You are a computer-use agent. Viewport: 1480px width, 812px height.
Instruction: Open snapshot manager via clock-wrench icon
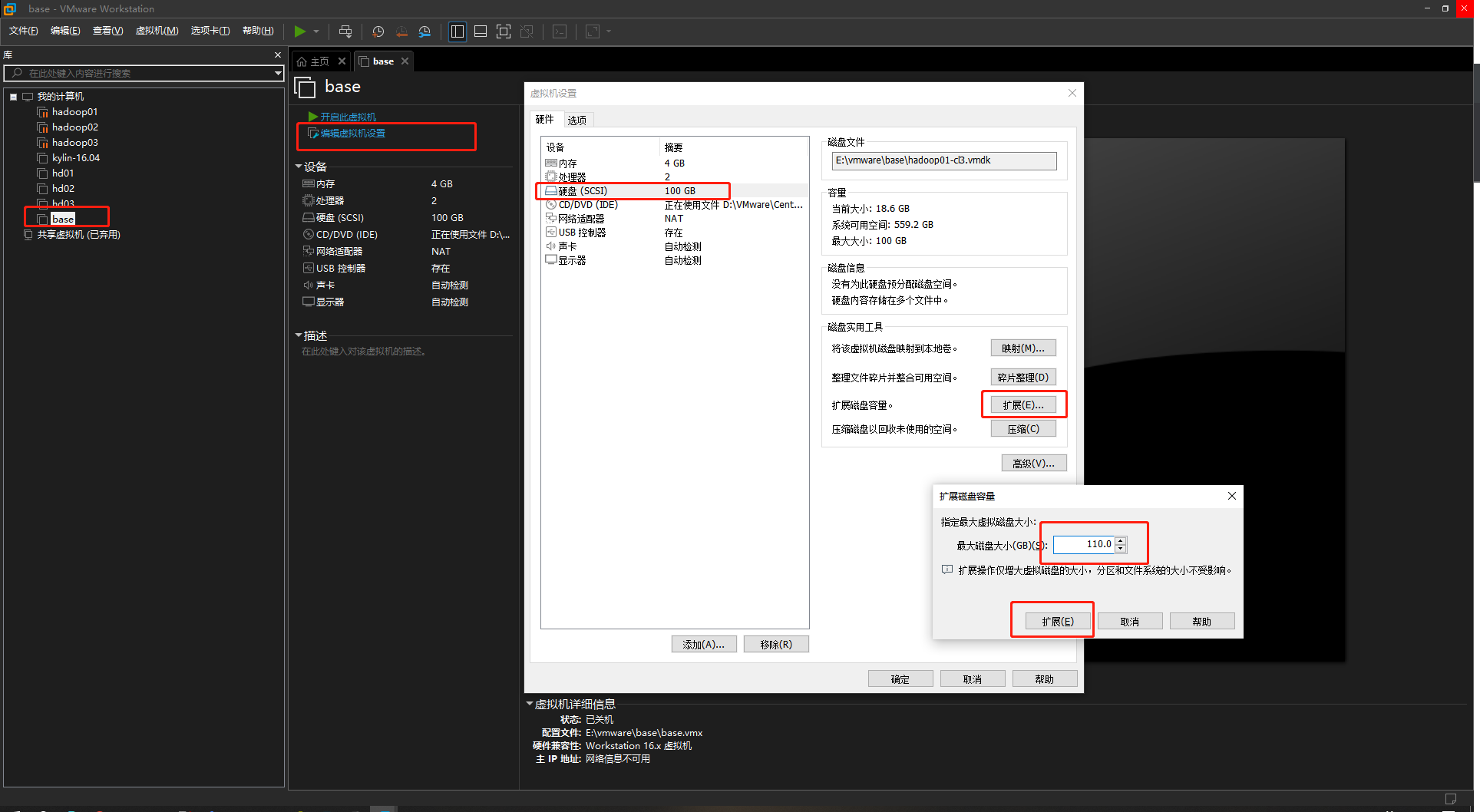[425, 31]
